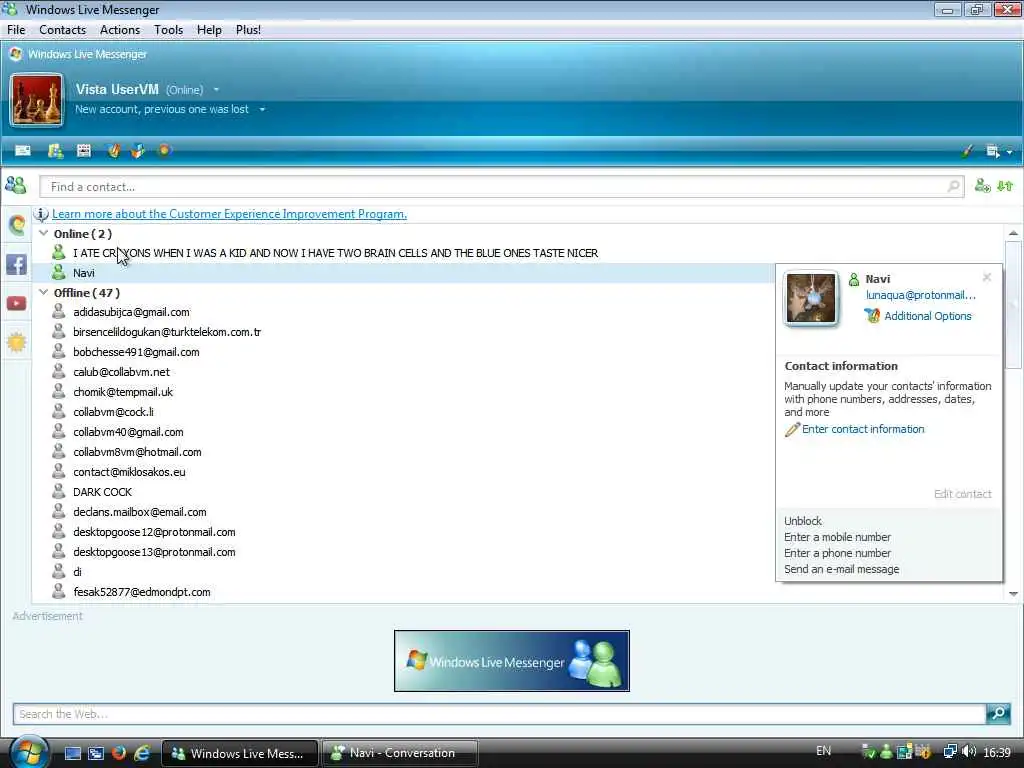Click the lunaqua@protonmail e-mail link

tap(921, 295)
